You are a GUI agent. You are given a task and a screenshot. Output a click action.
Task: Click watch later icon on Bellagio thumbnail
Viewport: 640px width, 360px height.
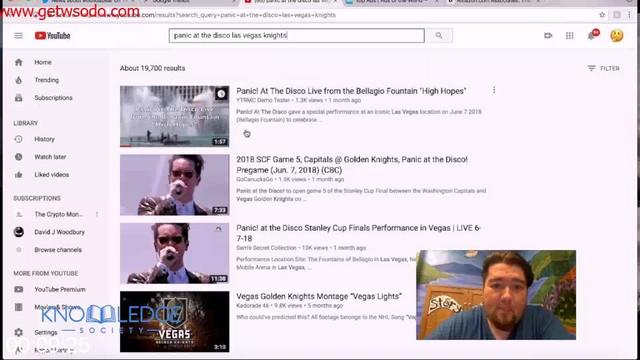click(x=221, y=94)
